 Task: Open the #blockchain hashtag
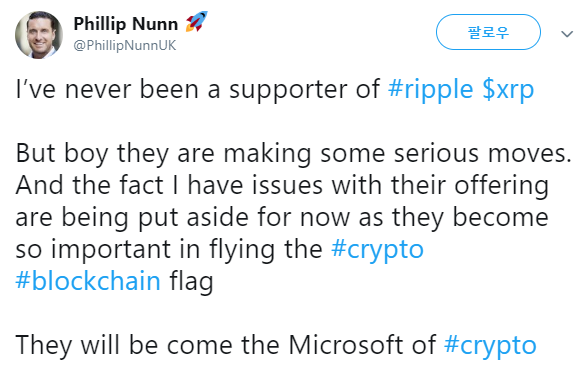coord(88,281)
